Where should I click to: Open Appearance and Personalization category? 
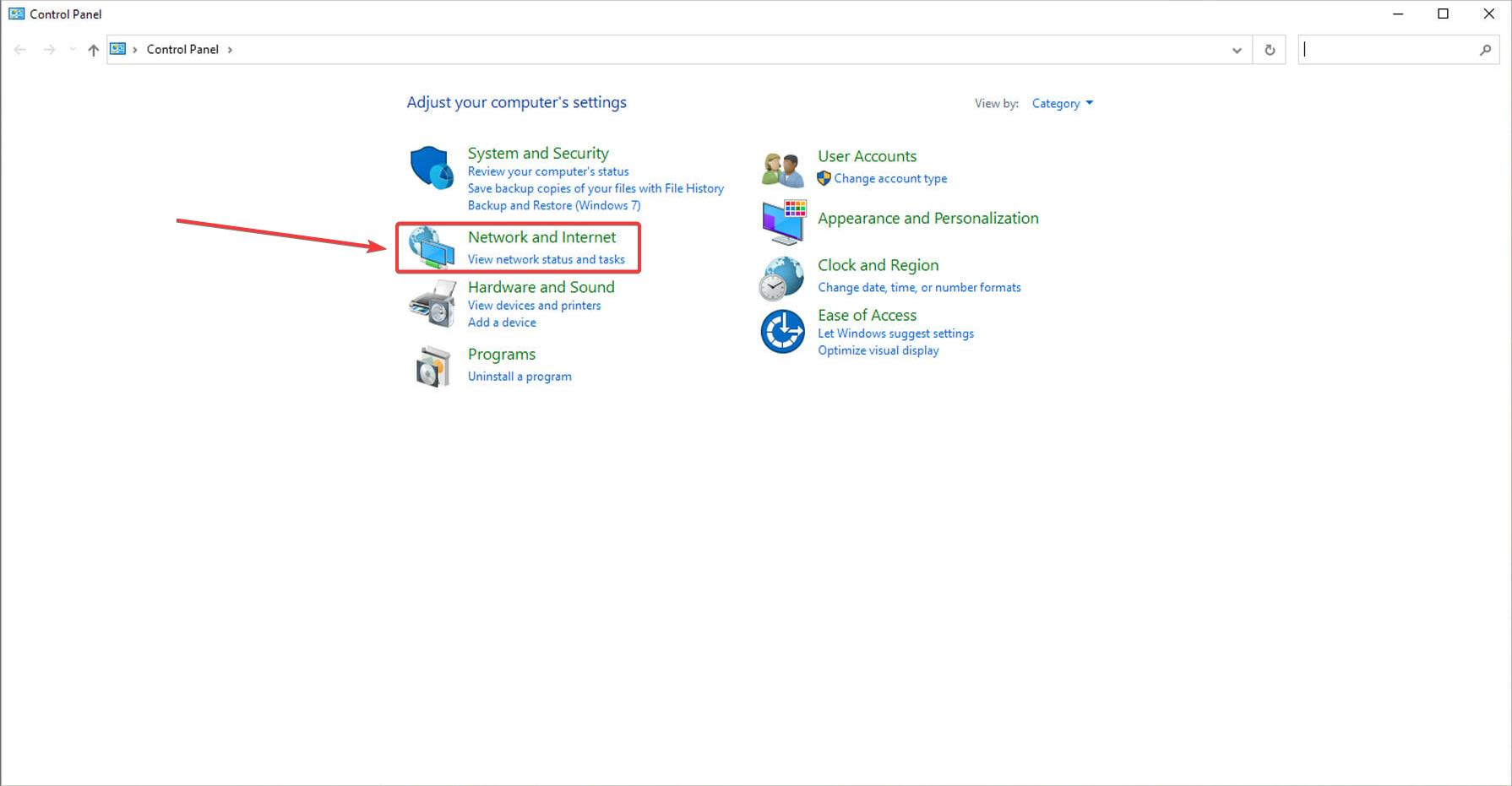pyautogui.click(x=928, y=218)
